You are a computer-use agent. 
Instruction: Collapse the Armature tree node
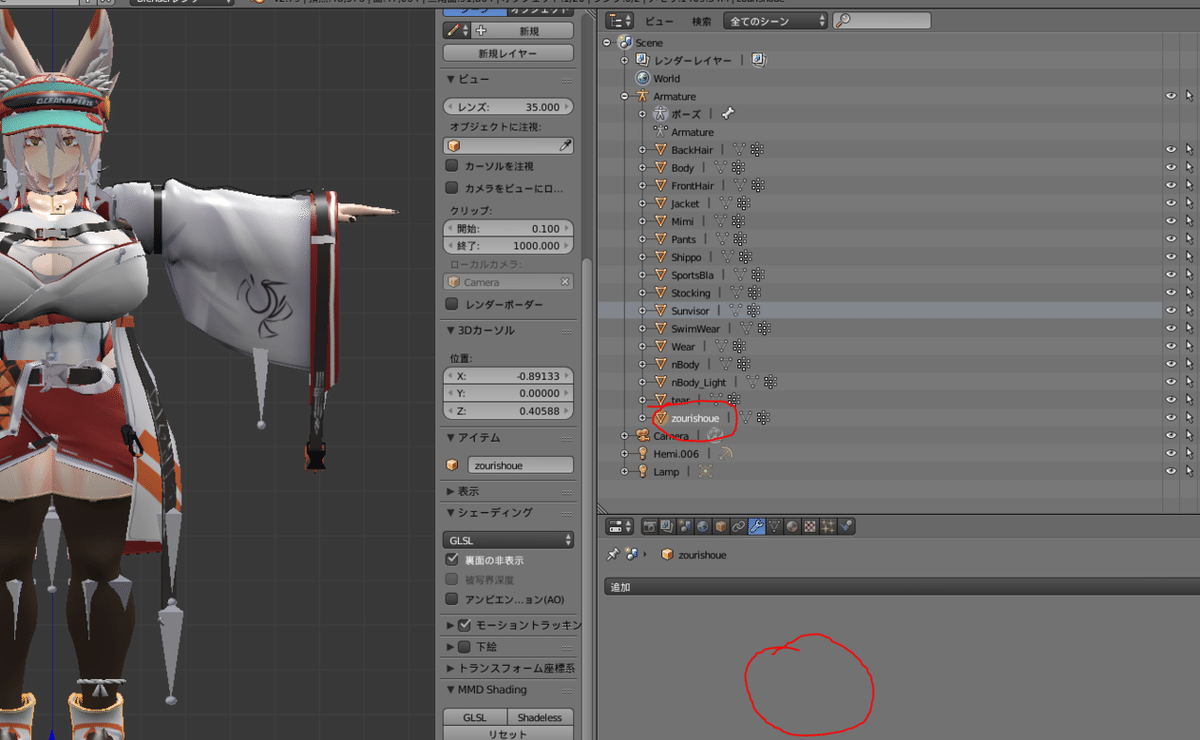pos(625,96)
